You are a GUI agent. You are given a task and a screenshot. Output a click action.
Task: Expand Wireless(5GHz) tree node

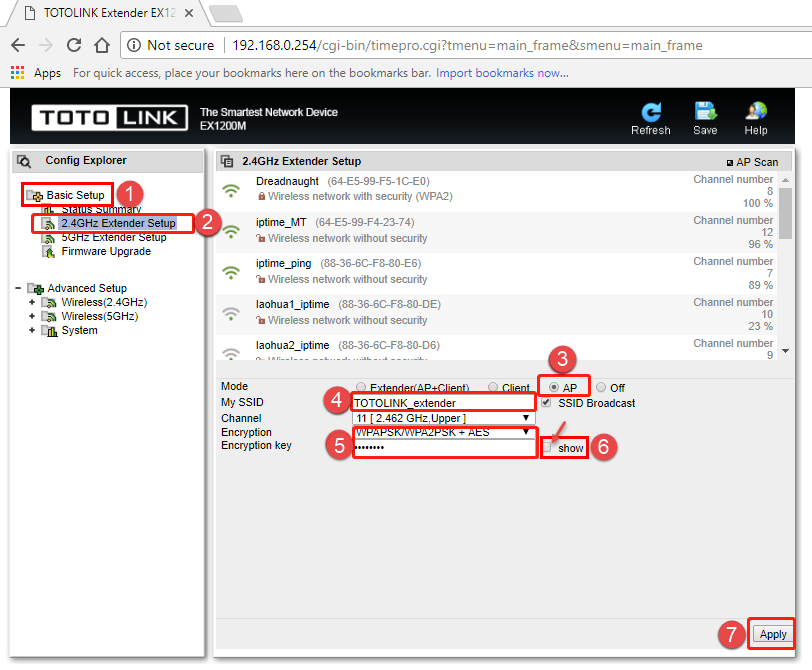coord(32,316)
